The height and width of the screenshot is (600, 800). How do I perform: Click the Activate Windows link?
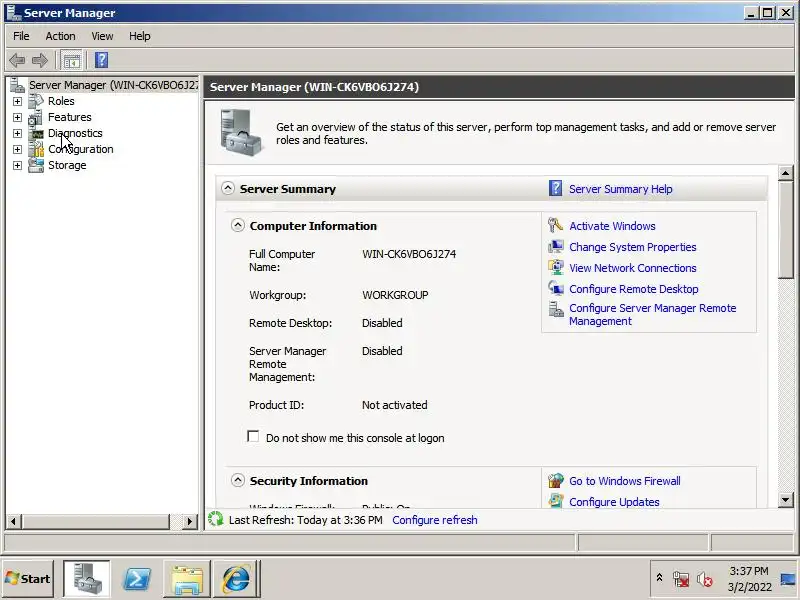pyautogui.click(x=612, y=226)
